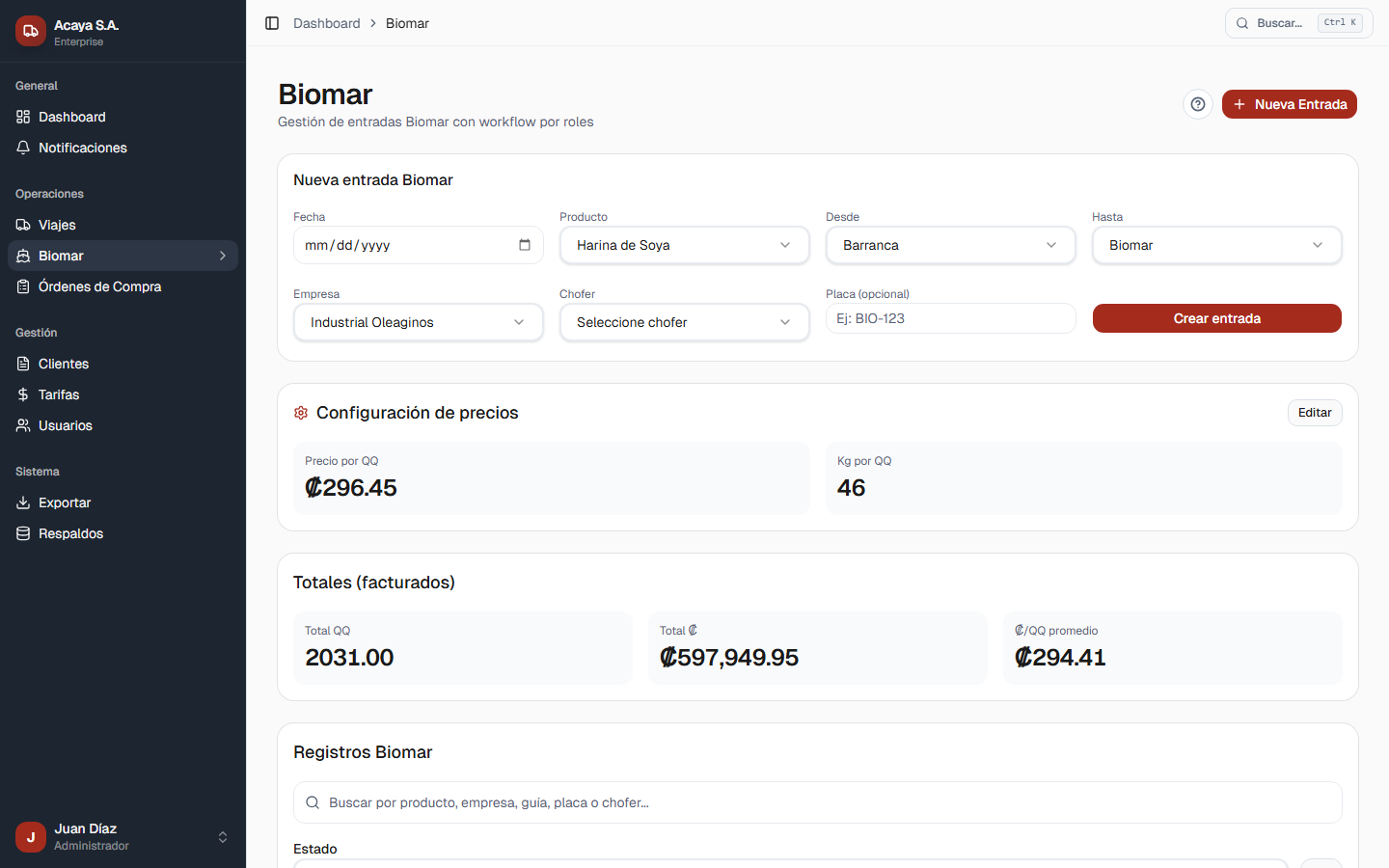
Task: Click the Dashboard grid icon in sidebar
Action: tap(23, 117)
